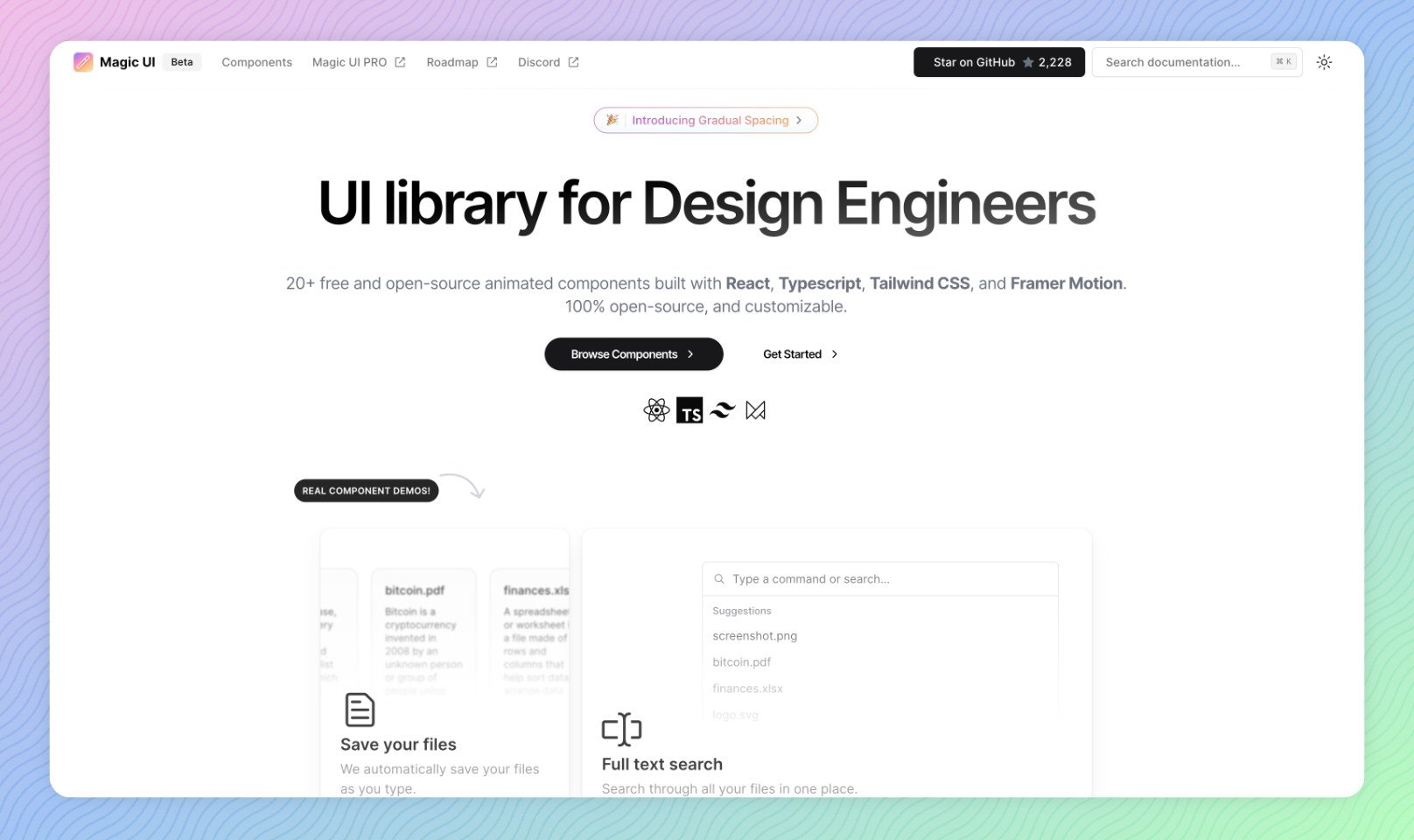Click the Framer Motion logo icon

tap(756, 409)
